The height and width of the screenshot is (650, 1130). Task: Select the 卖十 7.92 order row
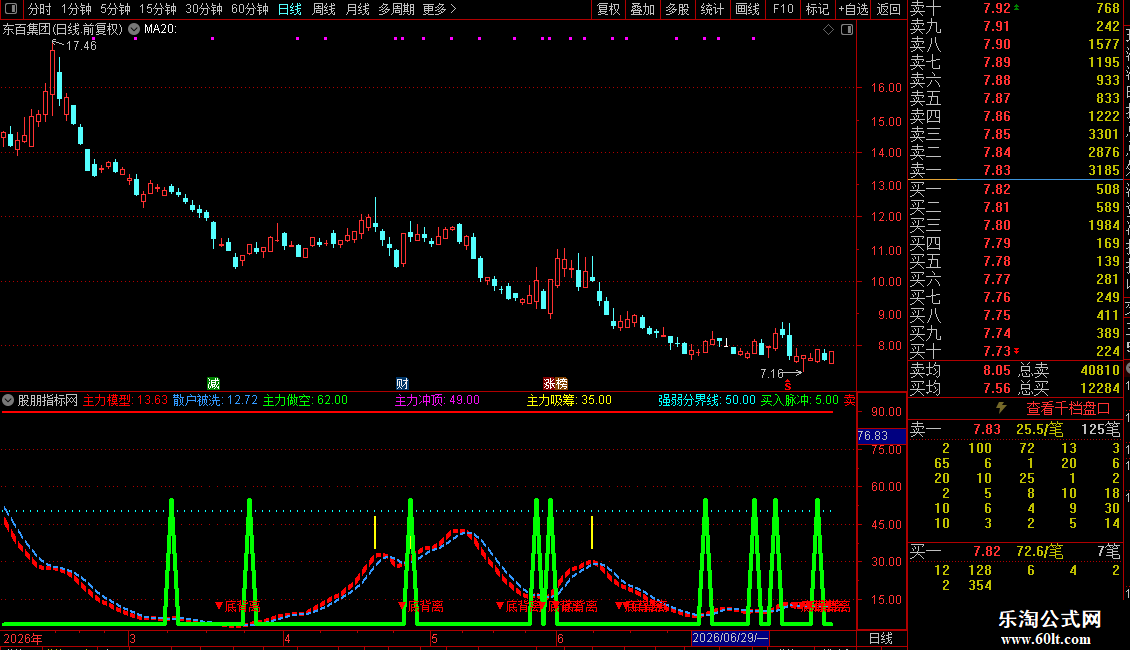tap(1015, 9)
